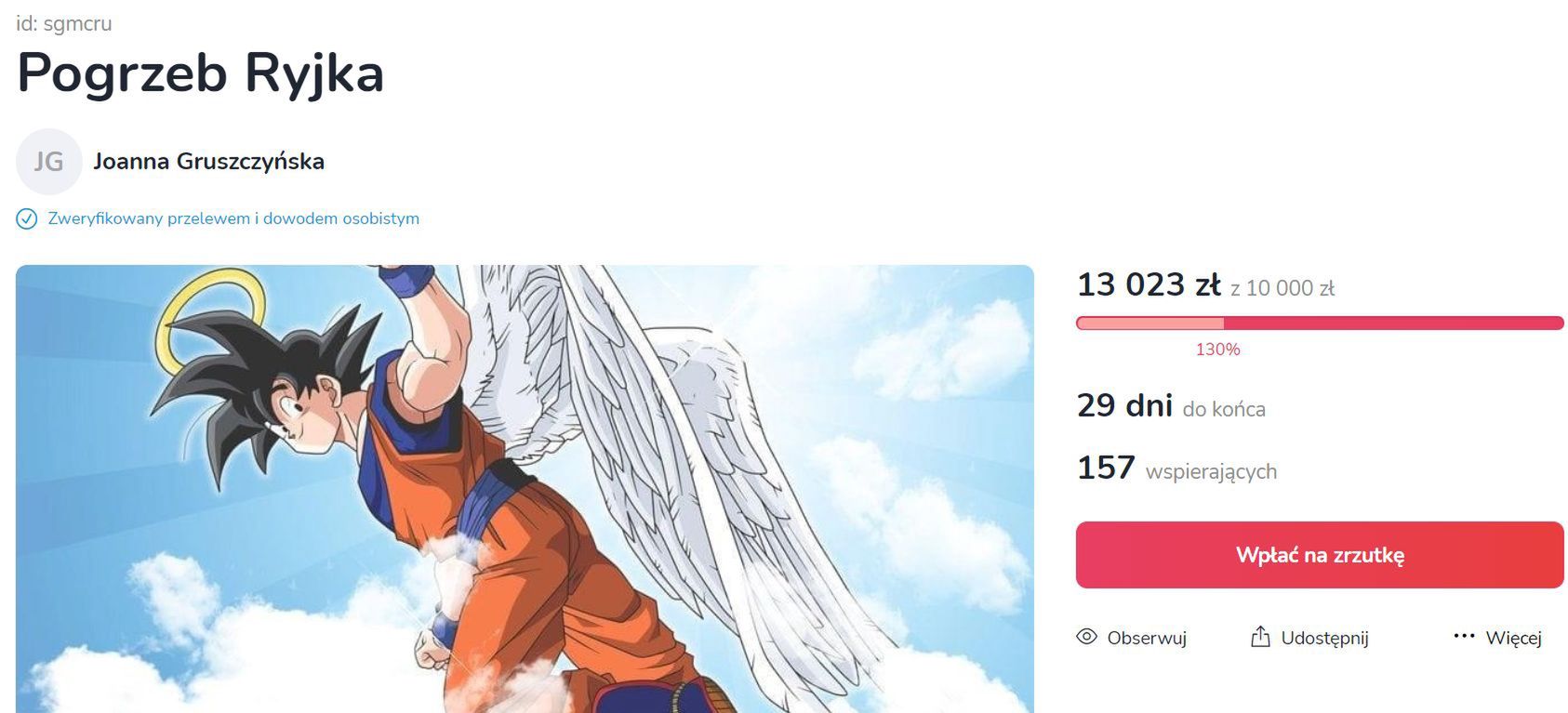Image resolution: width=1568 pixels, height=713 pixels.
Task: Click the 157 wspierających supporters count
Action: click(x=1176, y=468)
